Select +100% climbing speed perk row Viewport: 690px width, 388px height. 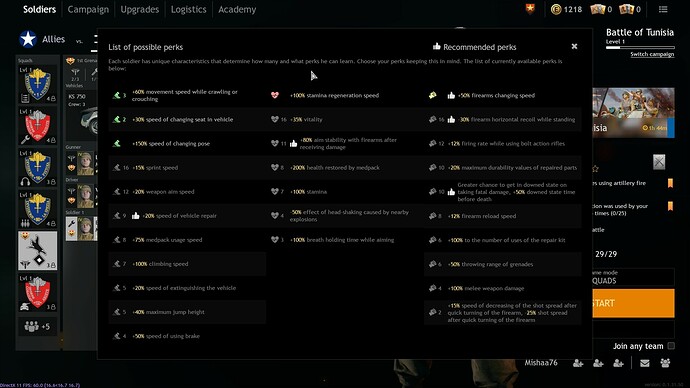coord(187,264)
